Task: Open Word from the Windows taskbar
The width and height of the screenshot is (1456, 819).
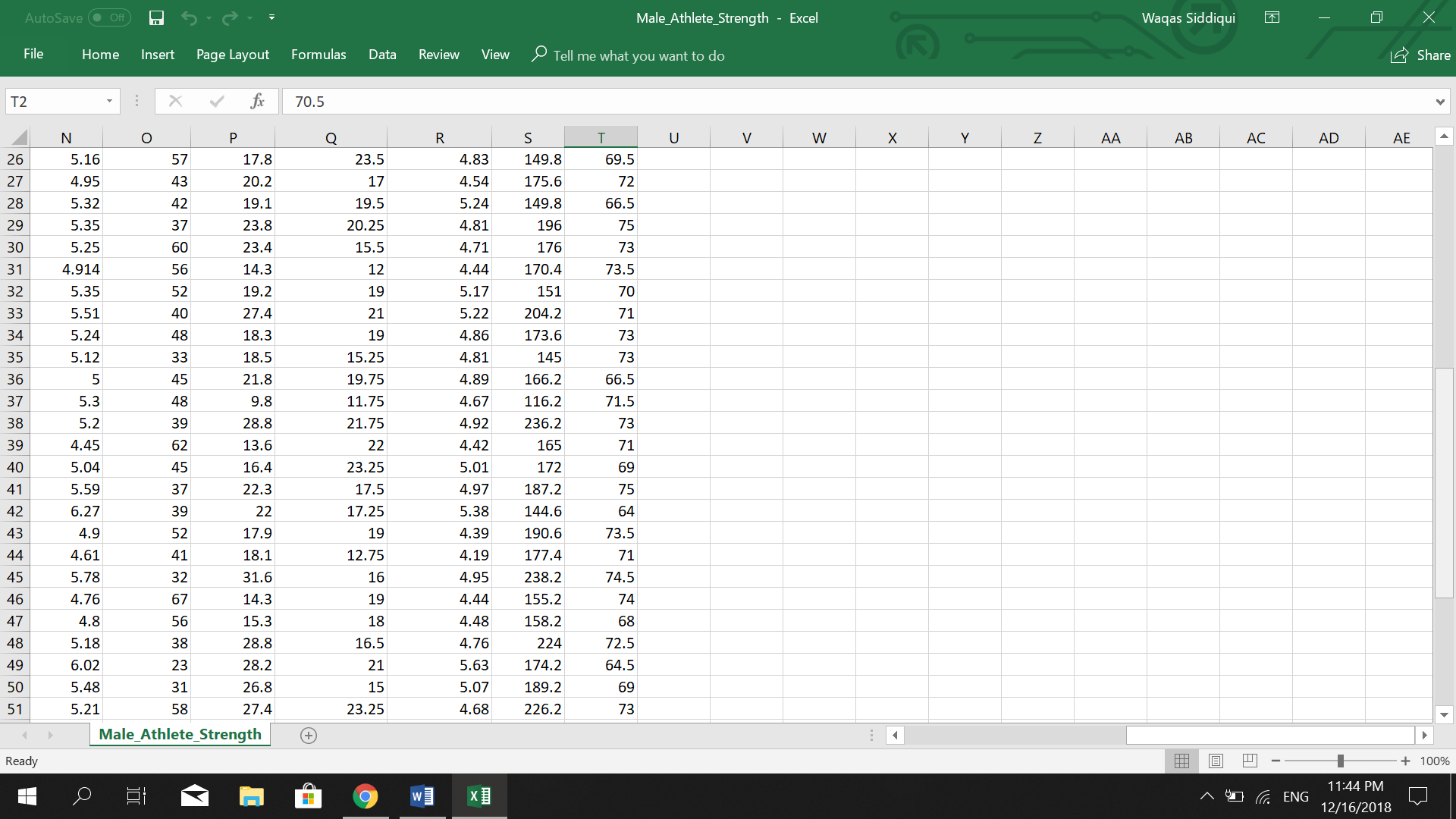Action: 422,796
